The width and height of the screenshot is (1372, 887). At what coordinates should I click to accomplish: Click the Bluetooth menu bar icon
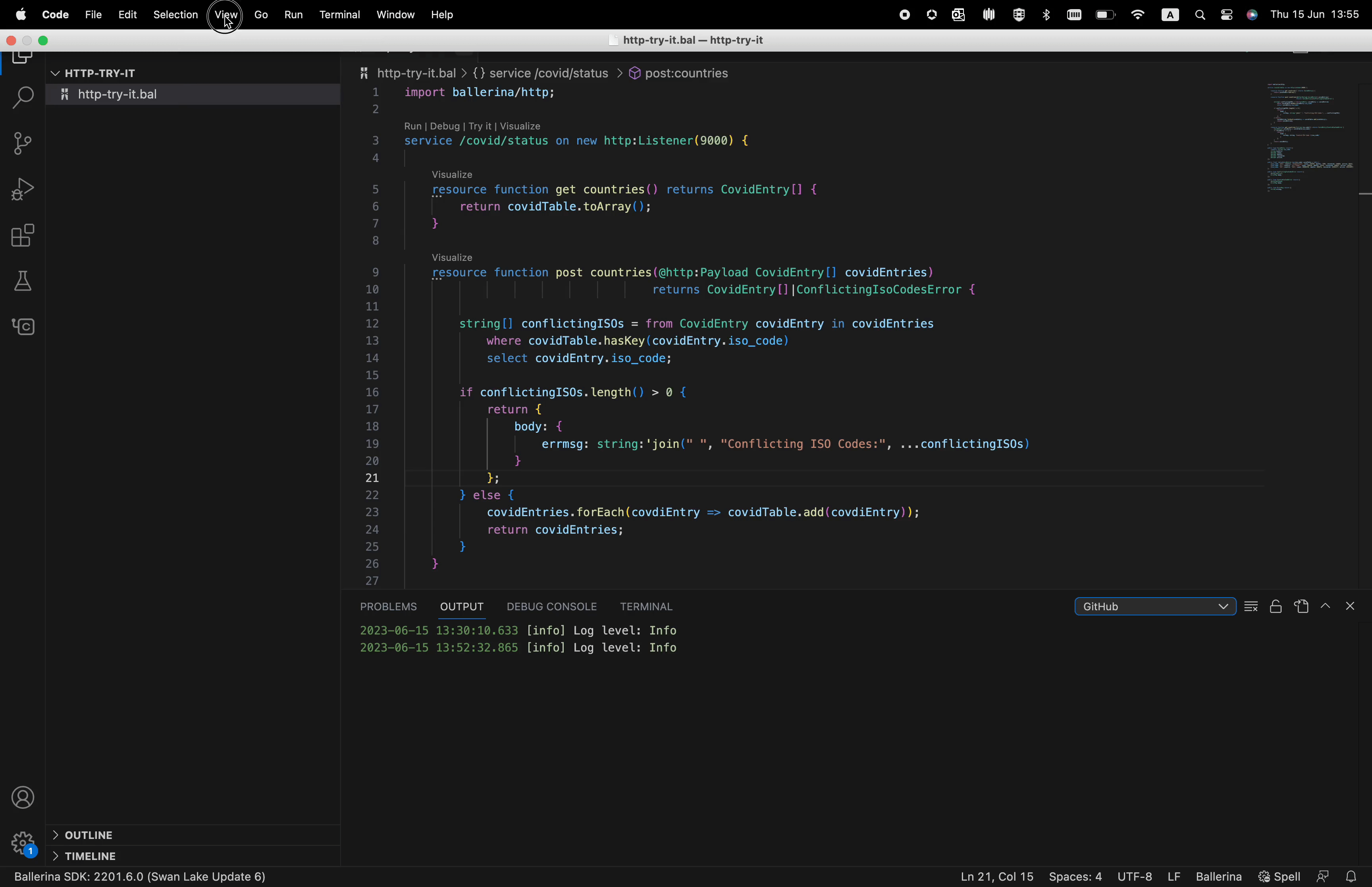point(1047,15)
